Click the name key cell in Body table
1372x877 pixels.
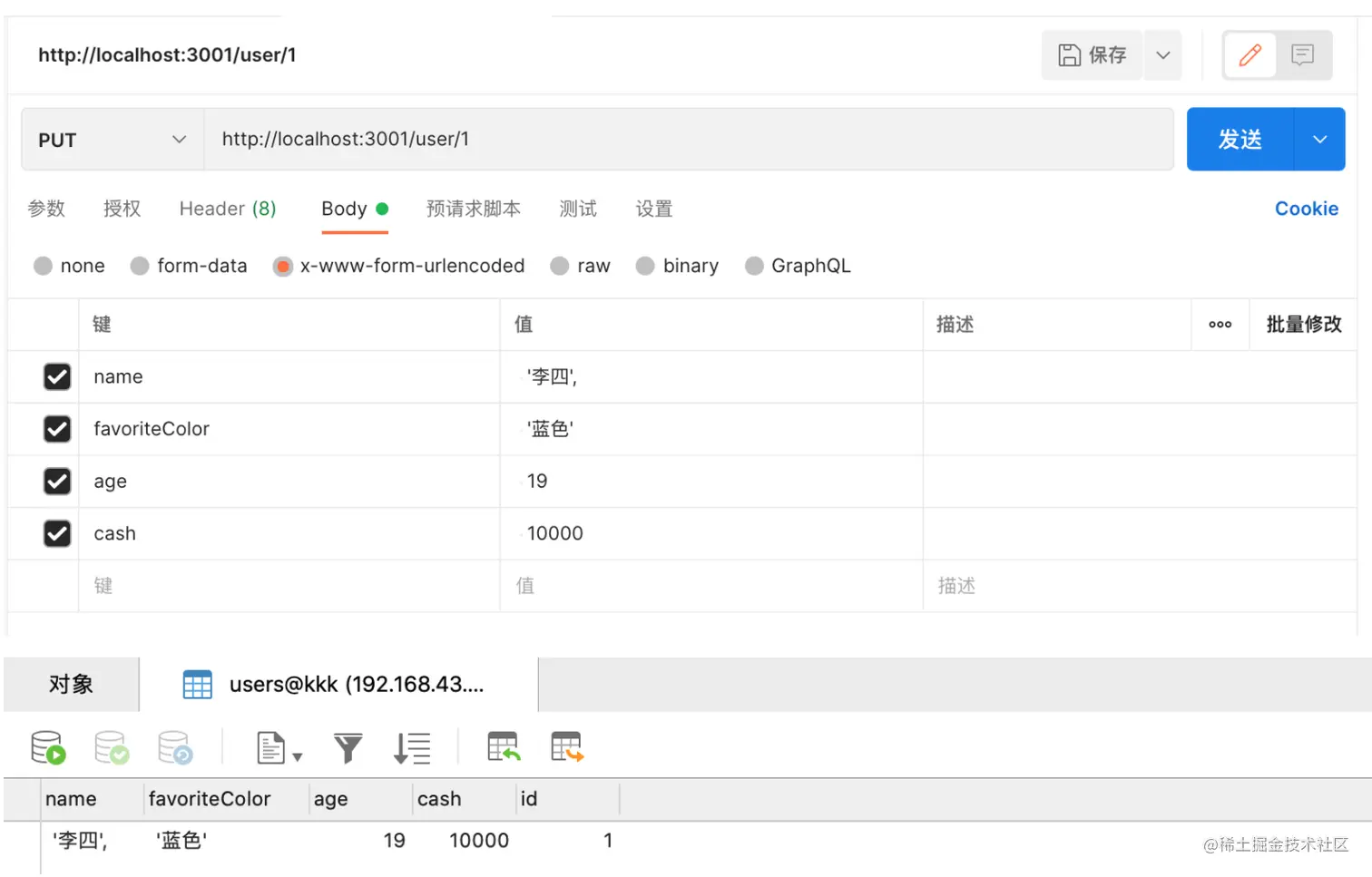(289, 376)
